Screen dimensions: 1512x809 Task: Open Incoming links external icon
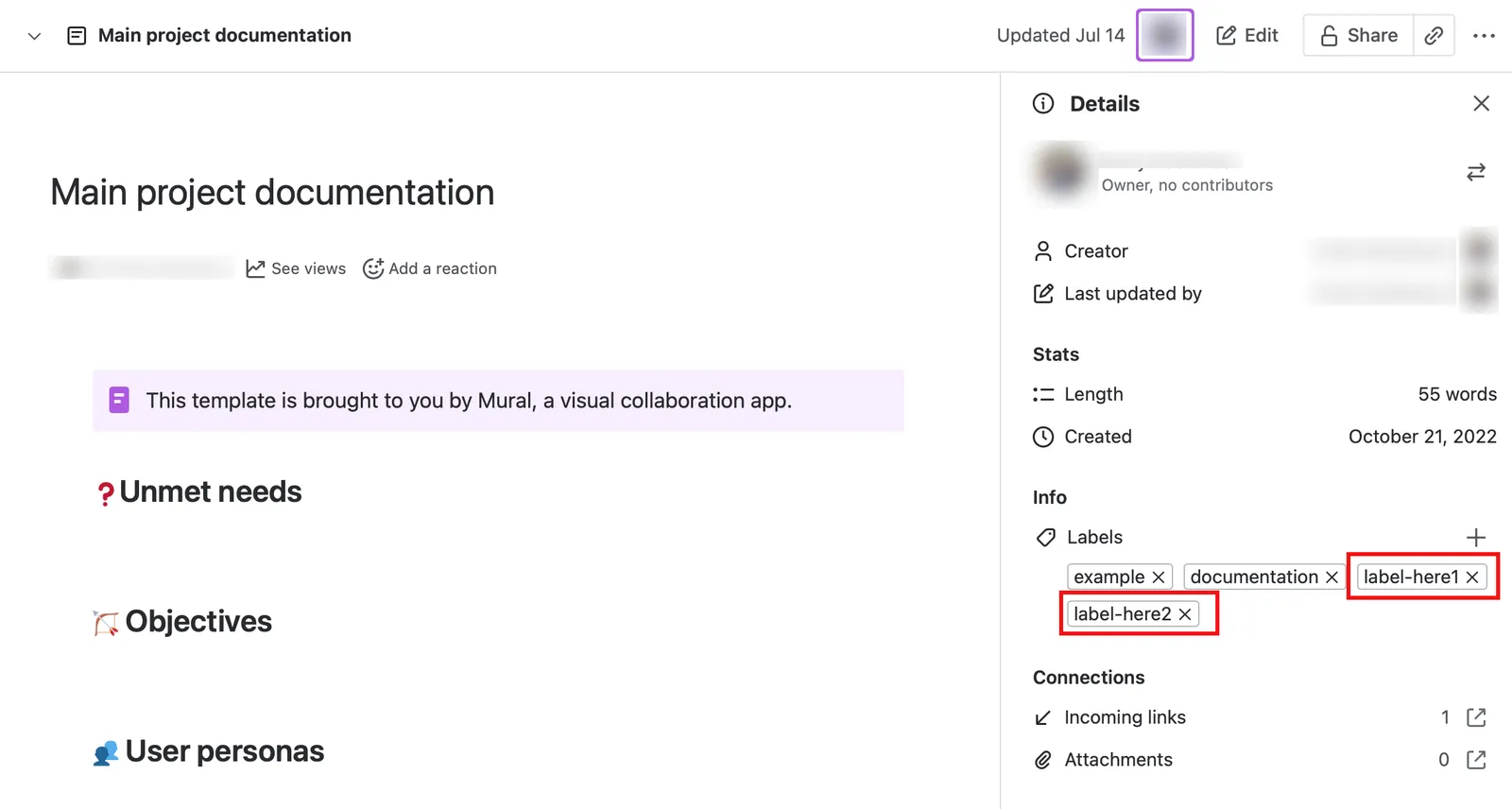pos(1476,717)
